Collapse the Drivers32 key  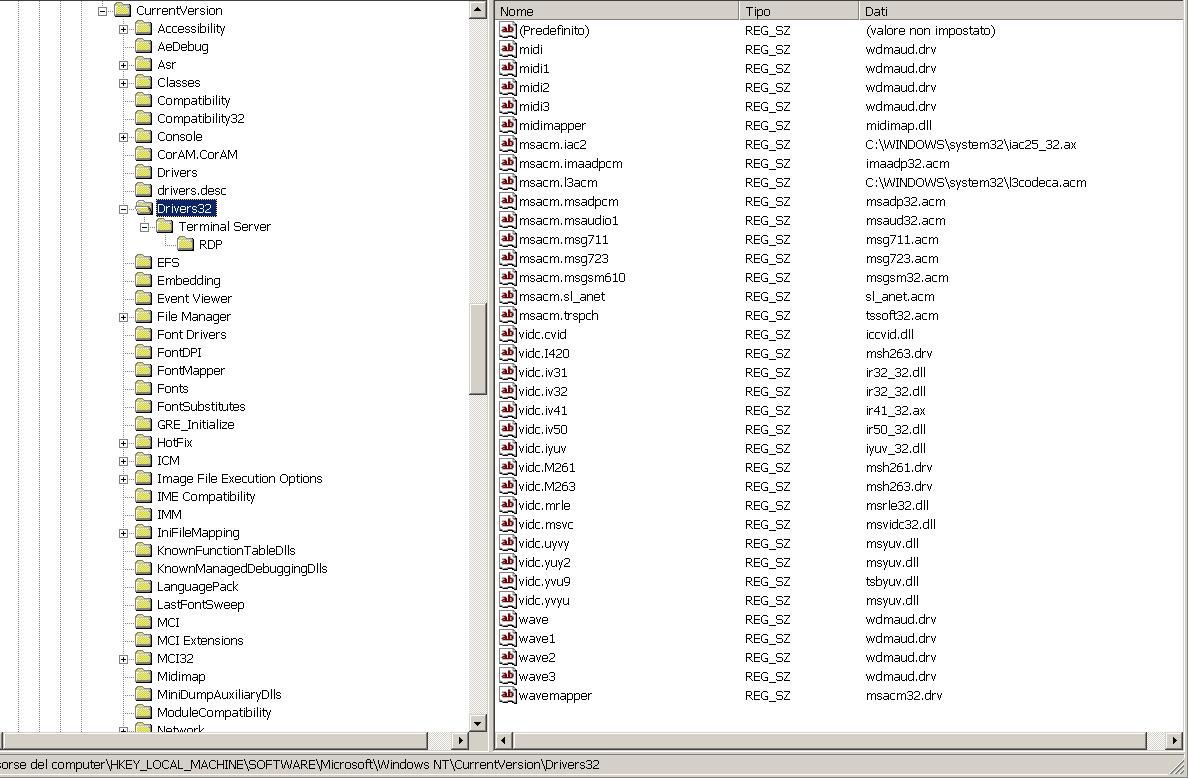[x=123, y=209]
